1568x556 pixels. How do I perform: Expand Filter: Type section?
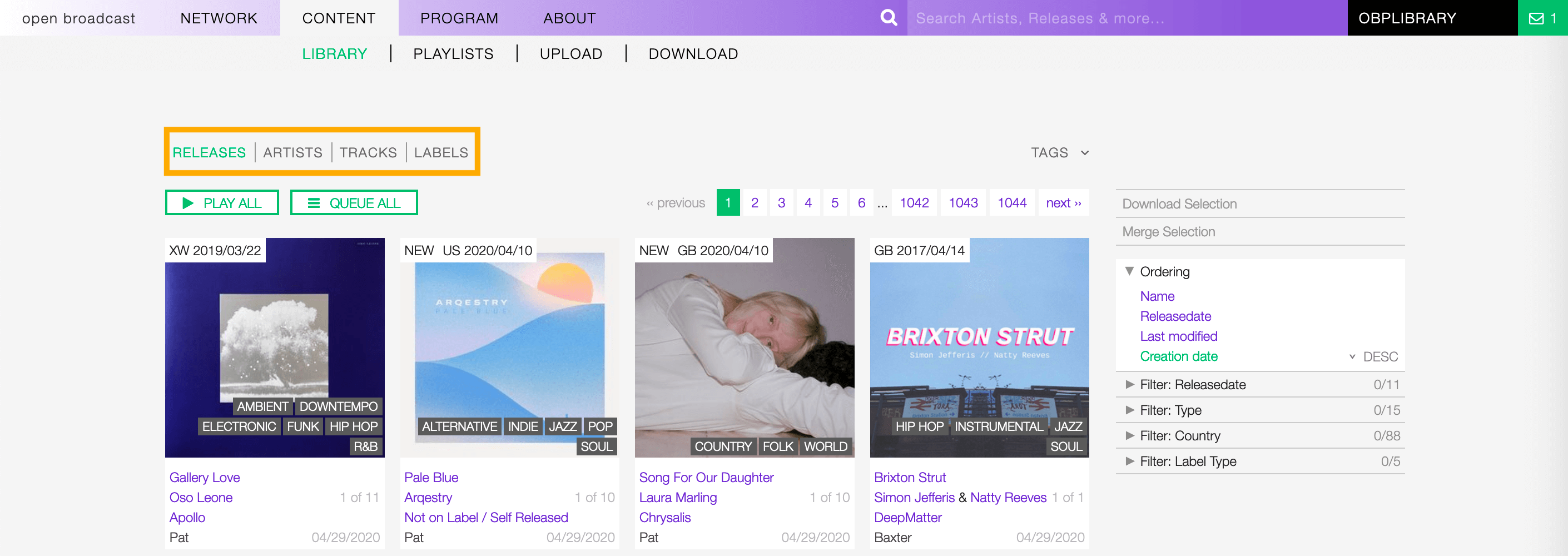coord(1260,410)
